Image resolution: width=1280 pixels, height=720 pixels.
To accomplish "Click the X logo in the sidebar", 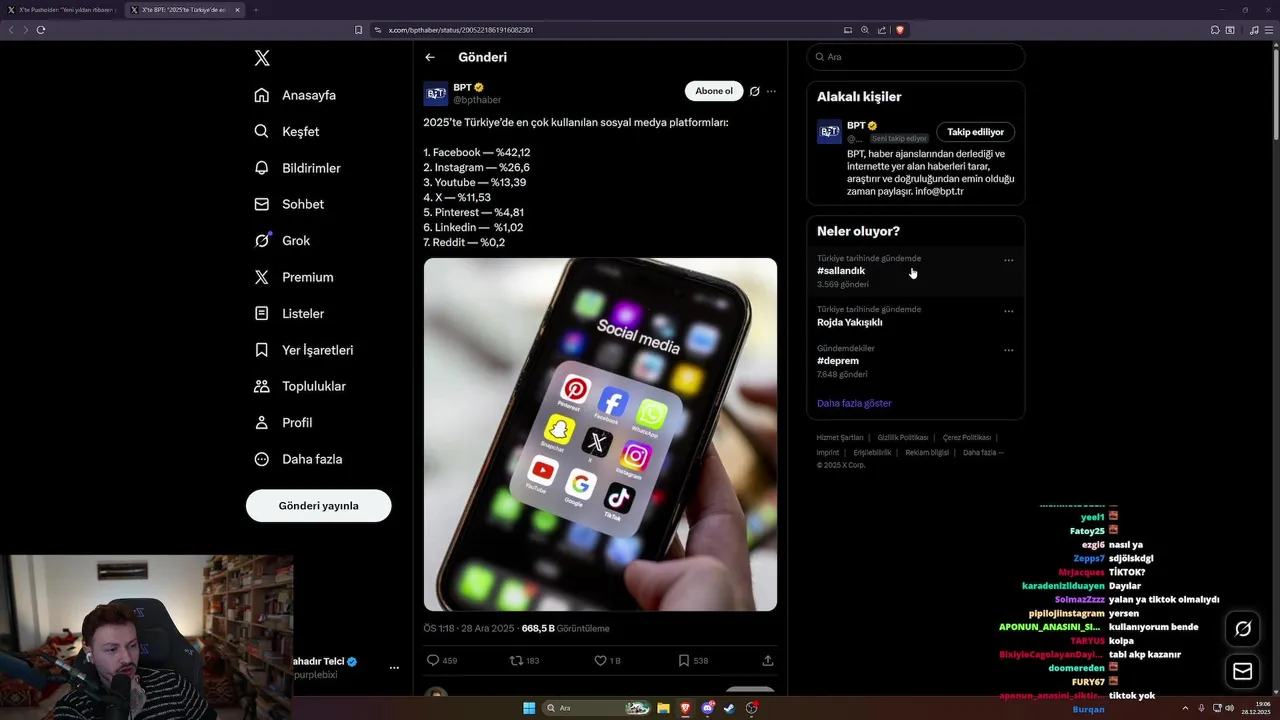I will pos(262,58).
